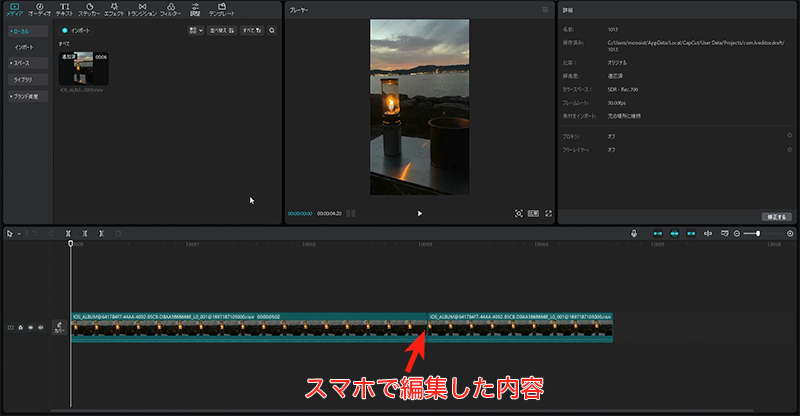Click the 30.00fps frame rate value
Image resolution: width=800 pixels, height=416 pixels.
coord(617,103)
